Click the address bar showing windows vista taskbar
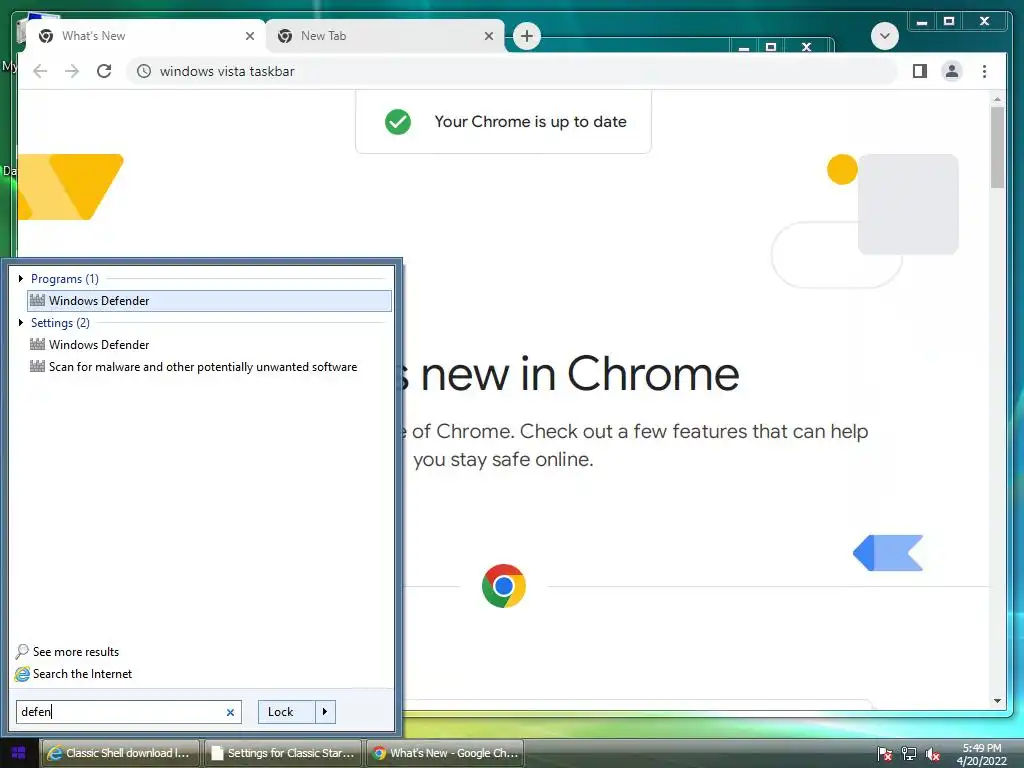The width and height of the screenshot is (1024, 768). [511, 71]
